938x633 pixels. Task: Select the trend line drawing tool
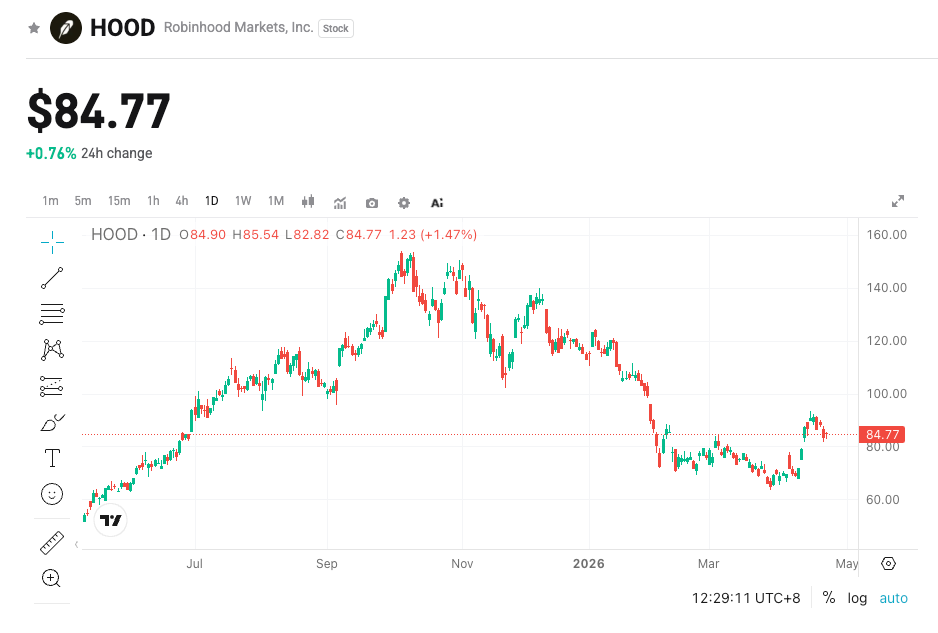click(50, 278)
